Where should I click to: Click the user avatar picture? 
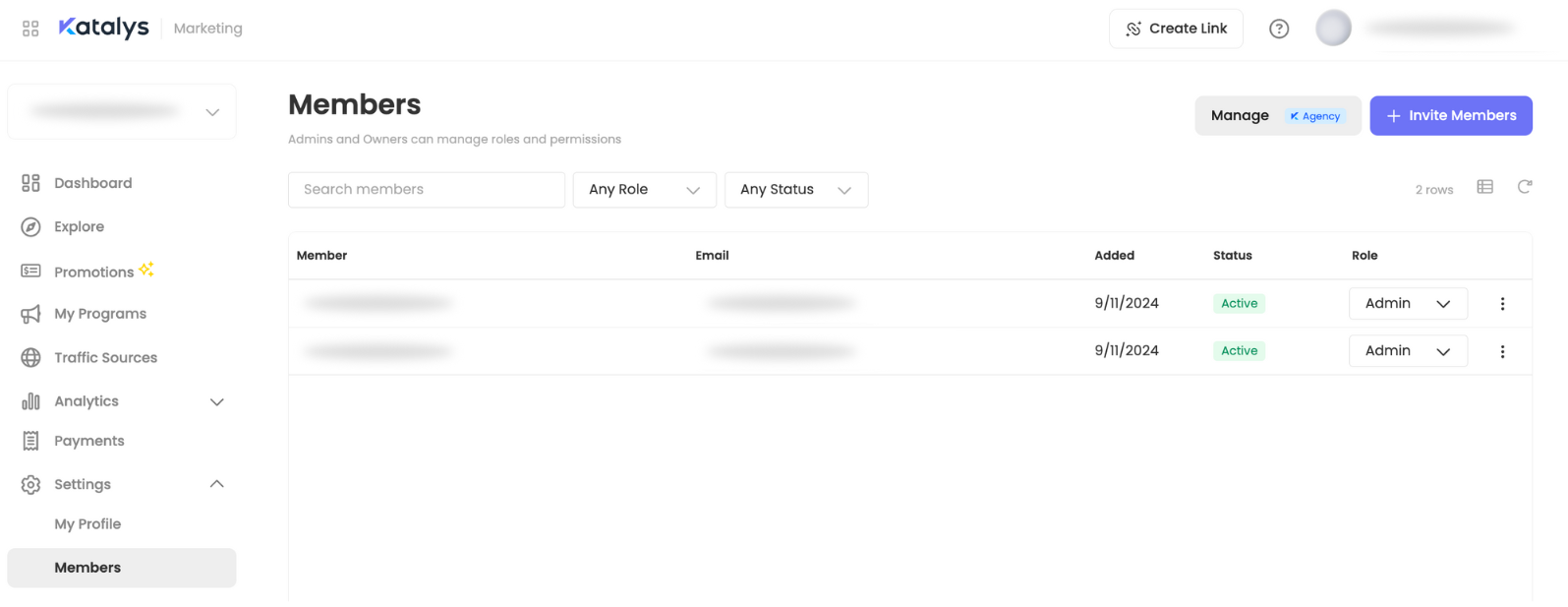click(1333, 29)
